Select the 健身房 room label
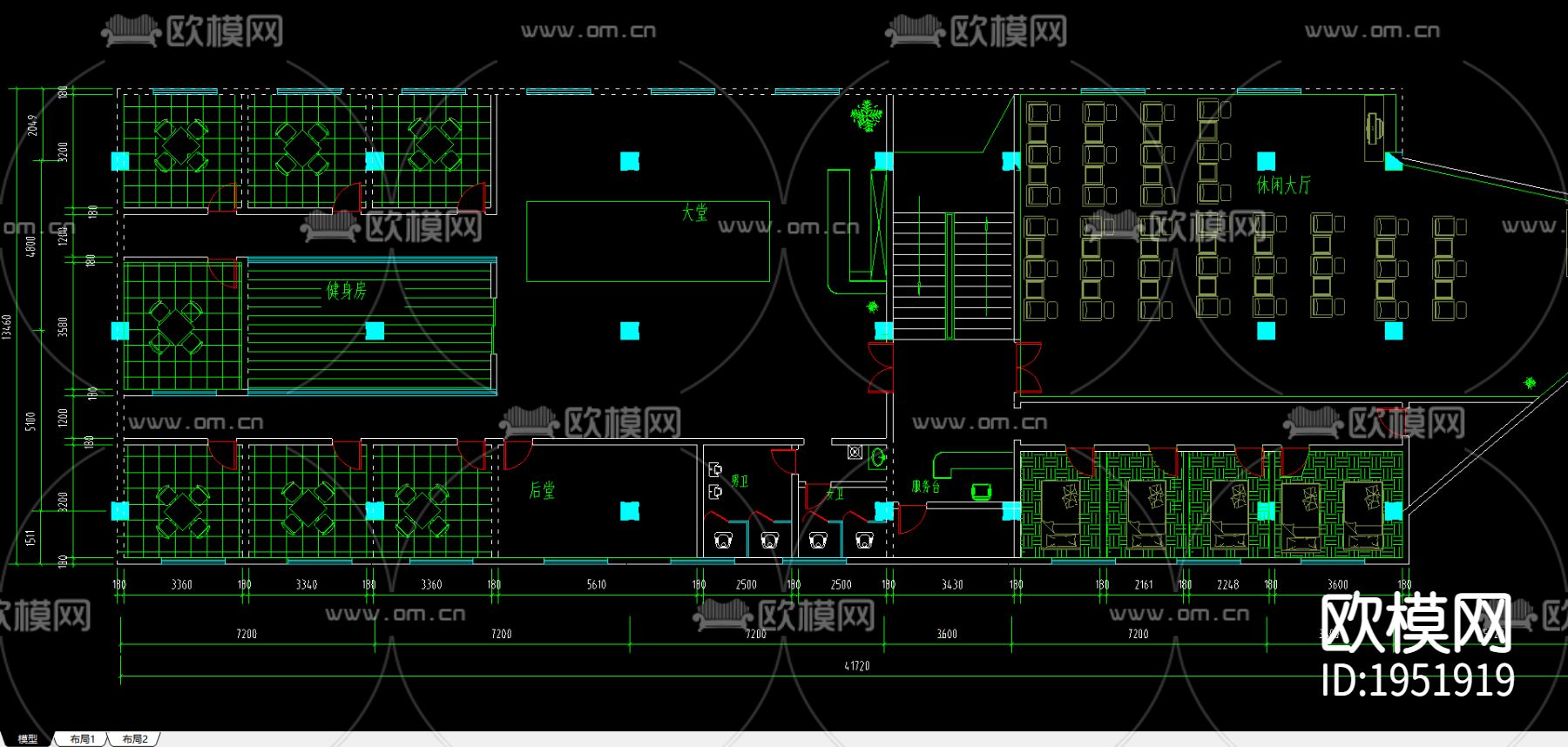 tap(346, 291)
